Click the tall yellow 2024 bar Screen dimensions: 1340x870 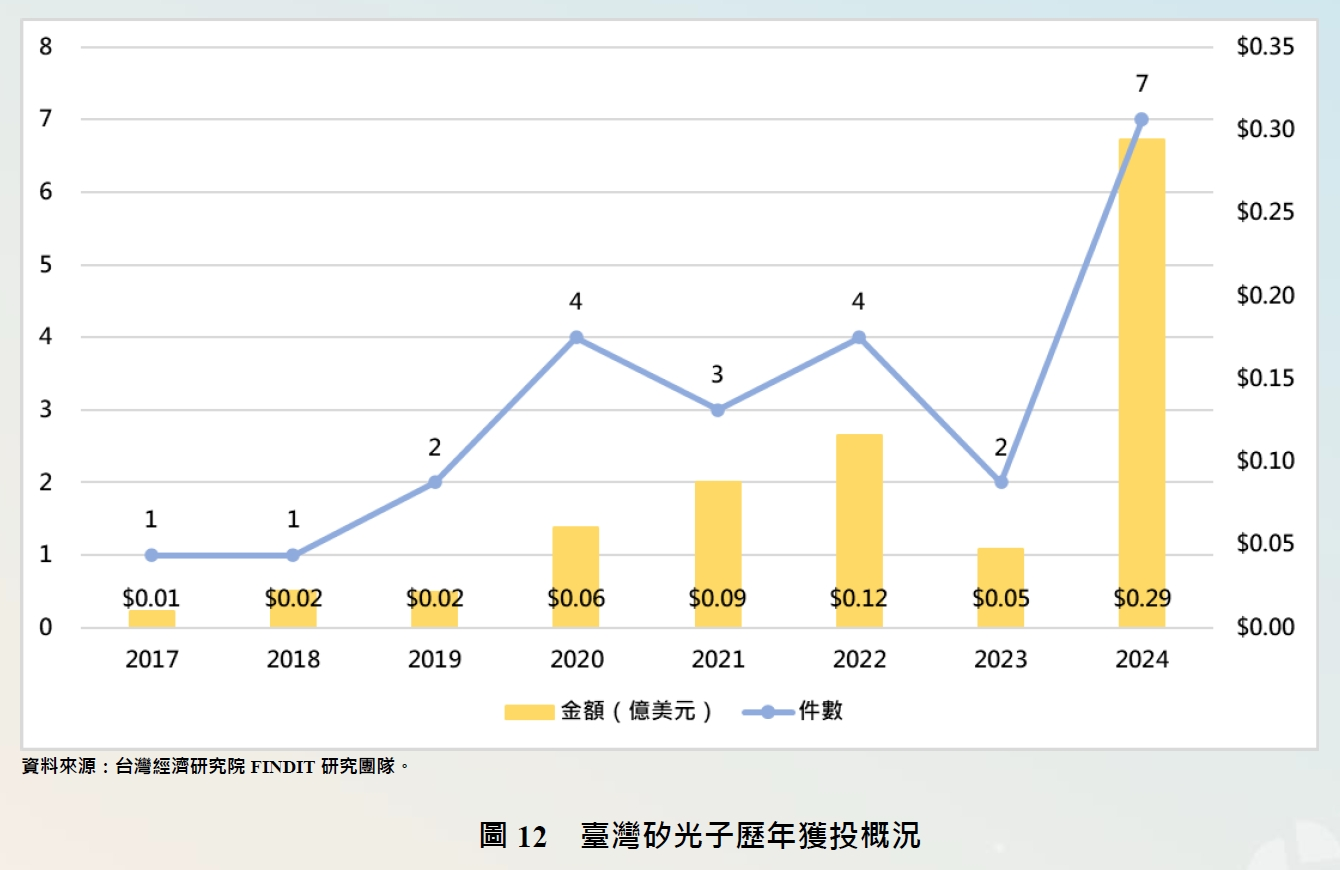1141,380
